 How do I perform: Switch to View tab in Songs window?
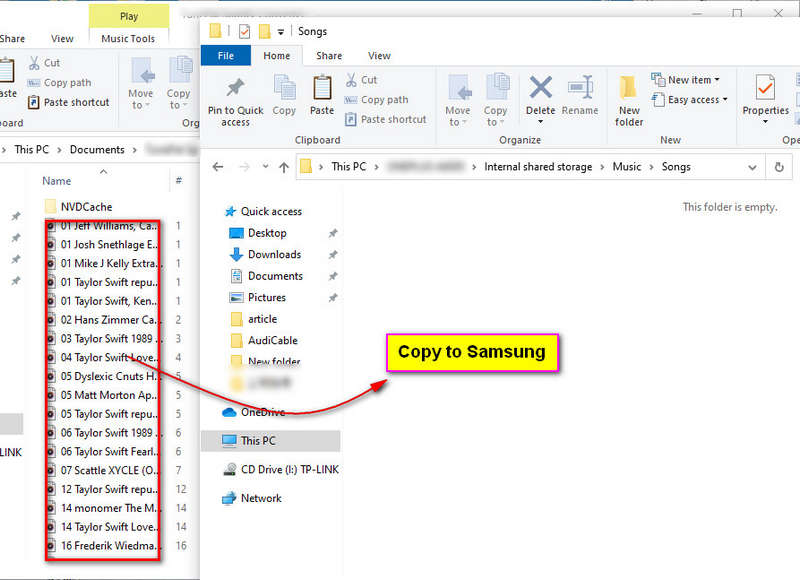point(379,56)
